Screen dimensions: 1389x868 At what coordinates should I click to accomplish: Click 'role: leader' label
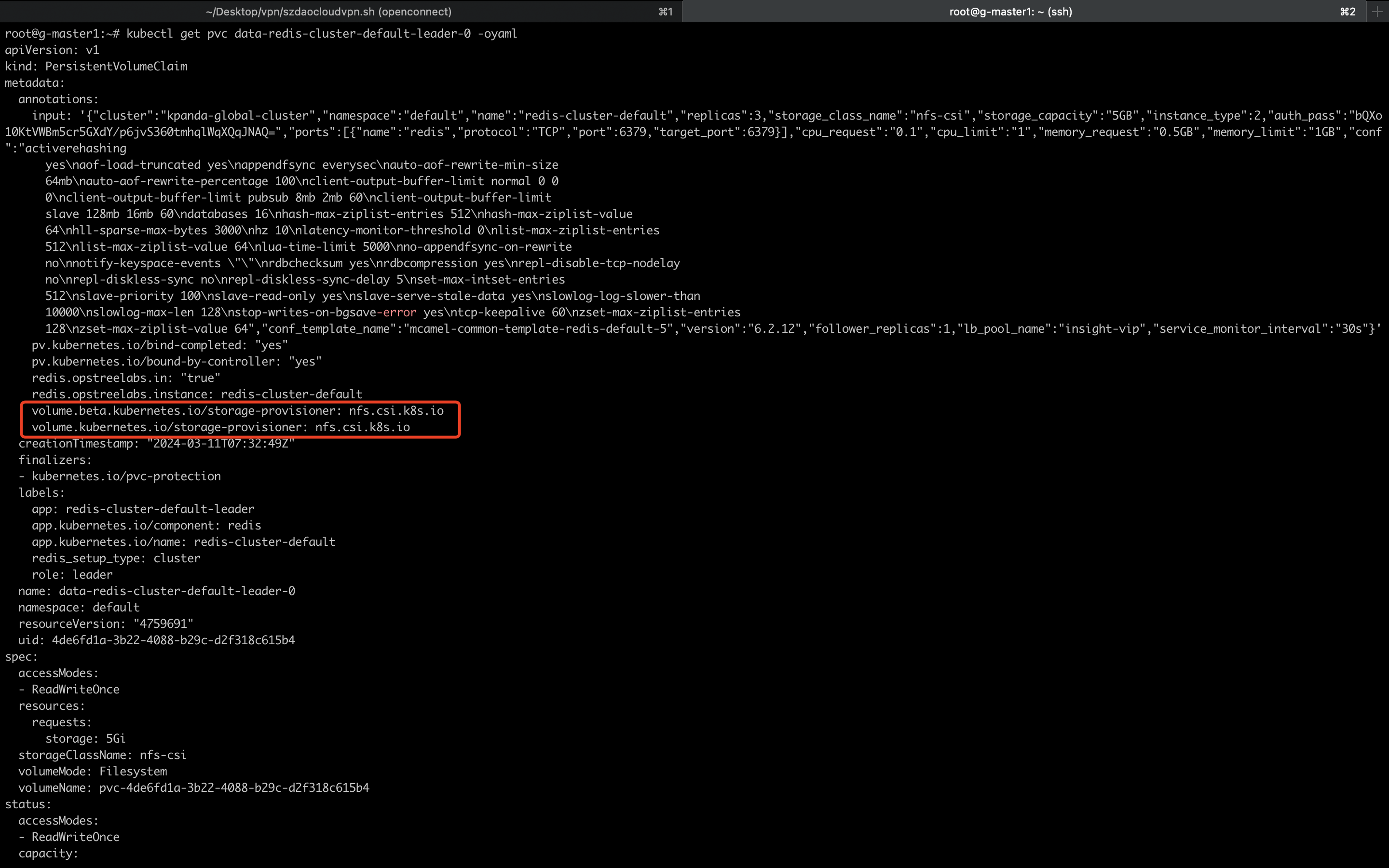coord(72,575)
